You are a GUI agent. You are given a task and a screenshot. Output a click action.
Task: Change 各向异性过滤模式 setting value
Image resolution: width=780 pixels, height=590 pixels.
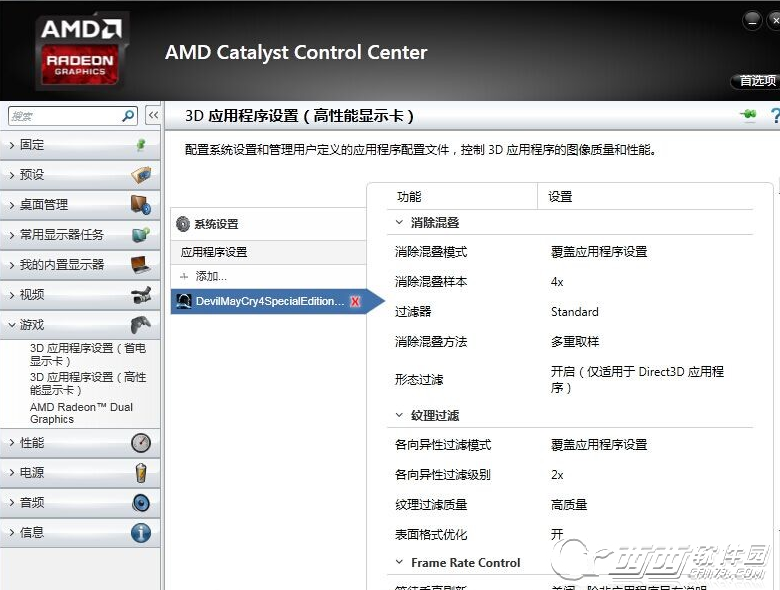point(599,445)
